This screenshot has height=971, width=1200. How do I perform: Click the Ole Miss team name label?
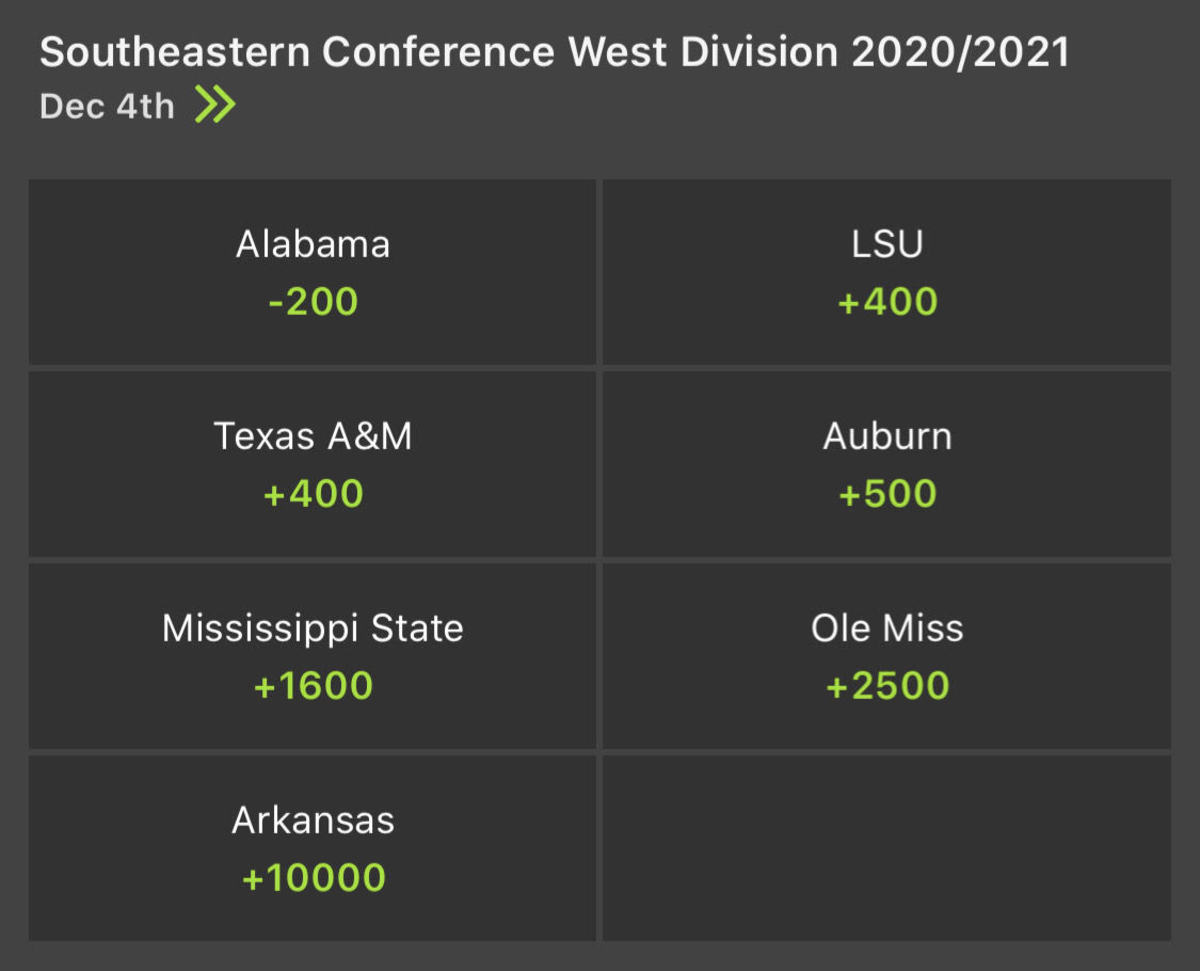pos(886,627)
